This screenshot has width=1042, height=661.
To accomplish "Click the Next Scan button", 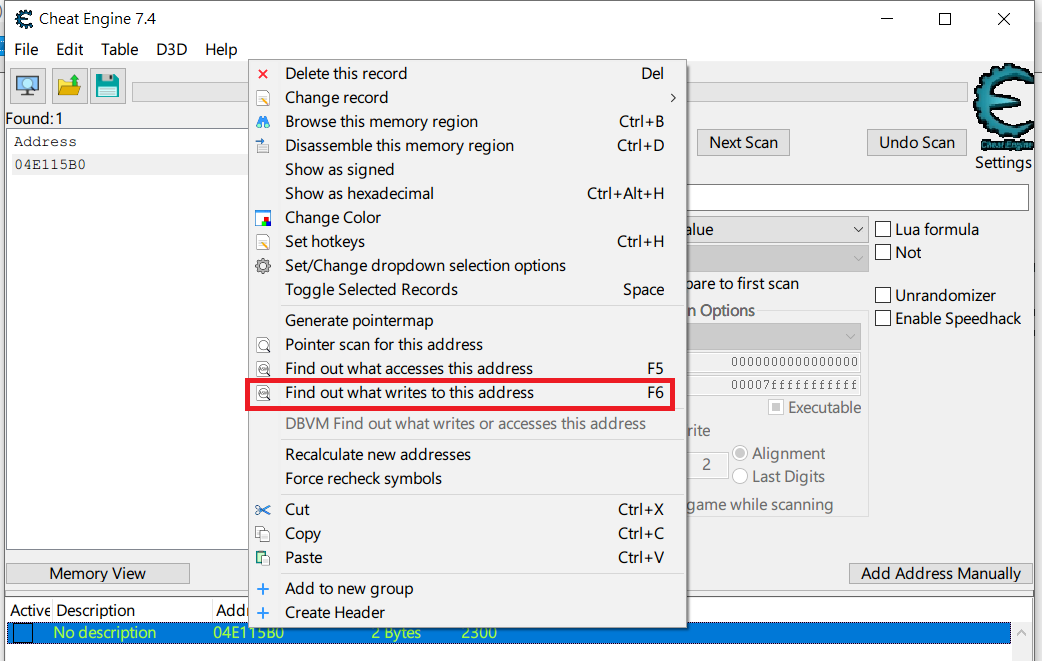I will click(x=743, y=143).
